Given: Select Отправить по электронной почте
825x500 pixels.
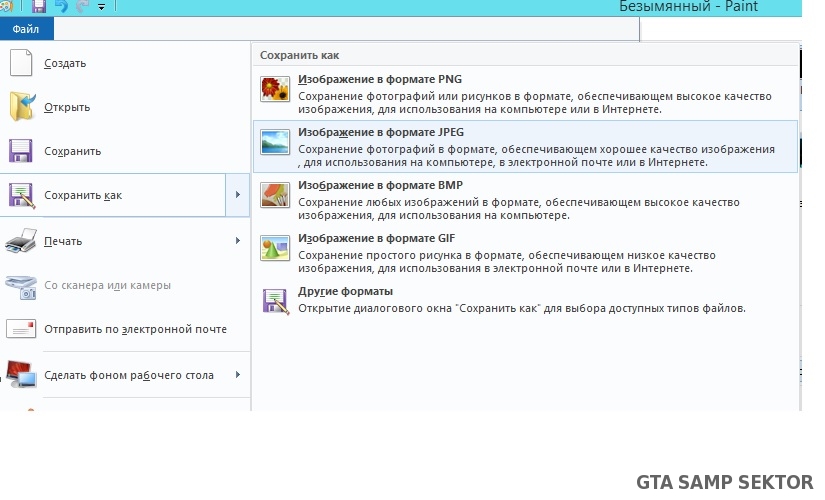Looking at the screenshot, I should point(125,329).
